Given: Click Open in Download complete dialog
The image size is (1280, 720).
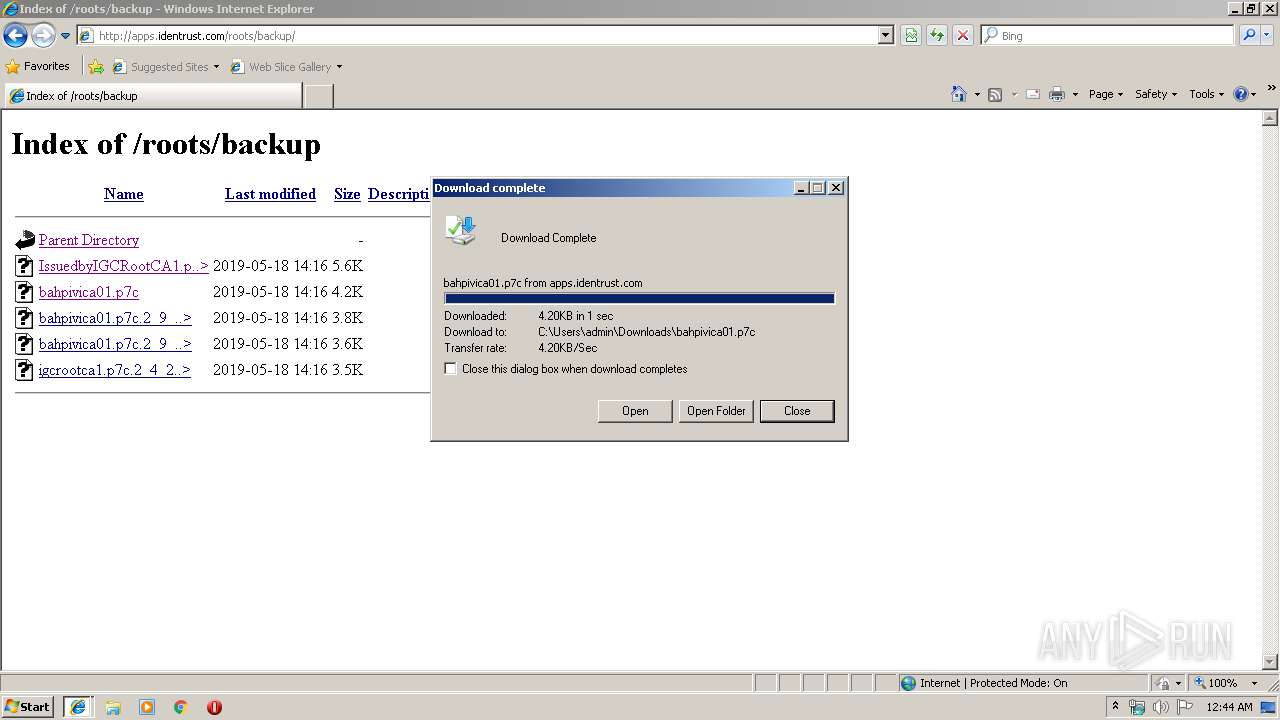Looking at the screenshot, I should pyautogui.click(x=635, y=411).
